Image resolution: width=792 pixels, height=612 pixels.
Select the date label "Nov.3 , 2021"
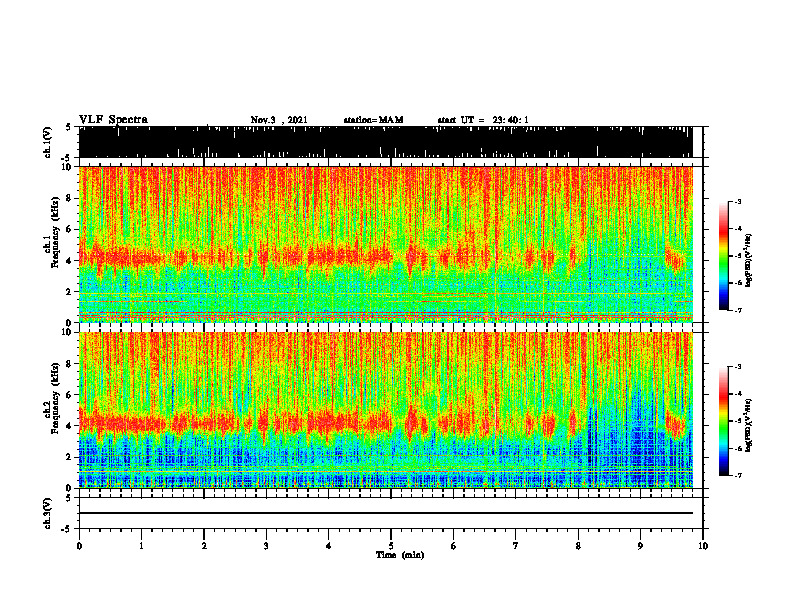coord(279,120)
